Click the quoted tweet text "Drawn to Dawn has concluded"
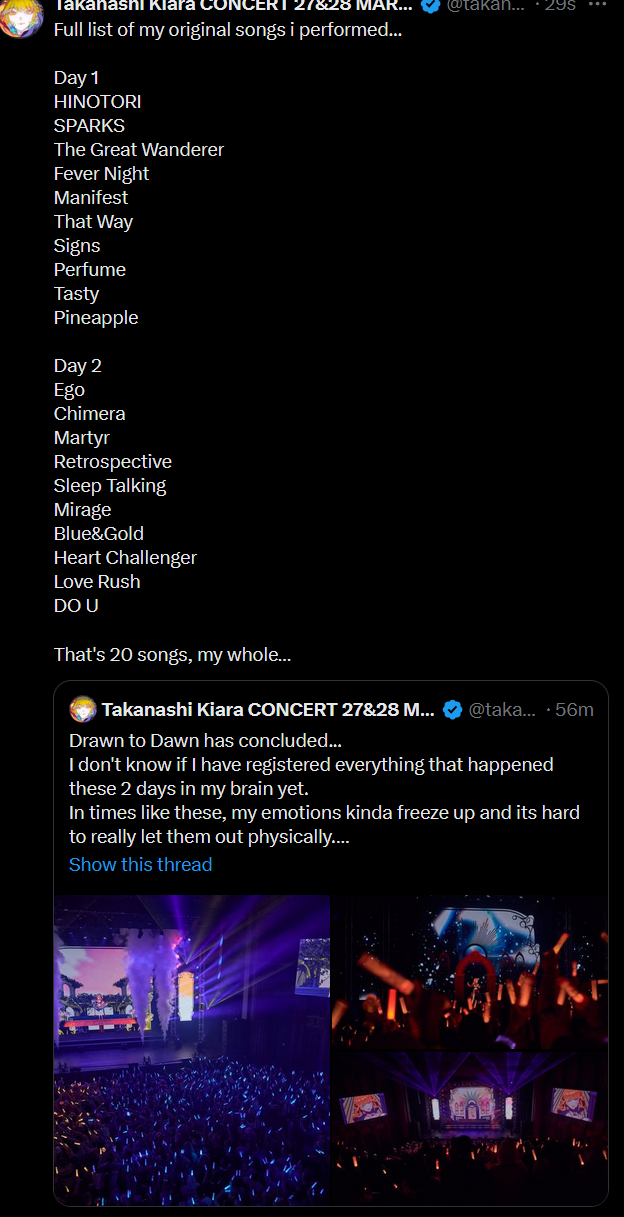Image resolution: width=624 pixels, height=1217 pixels. pyautogui.click(x=205, y=740)
